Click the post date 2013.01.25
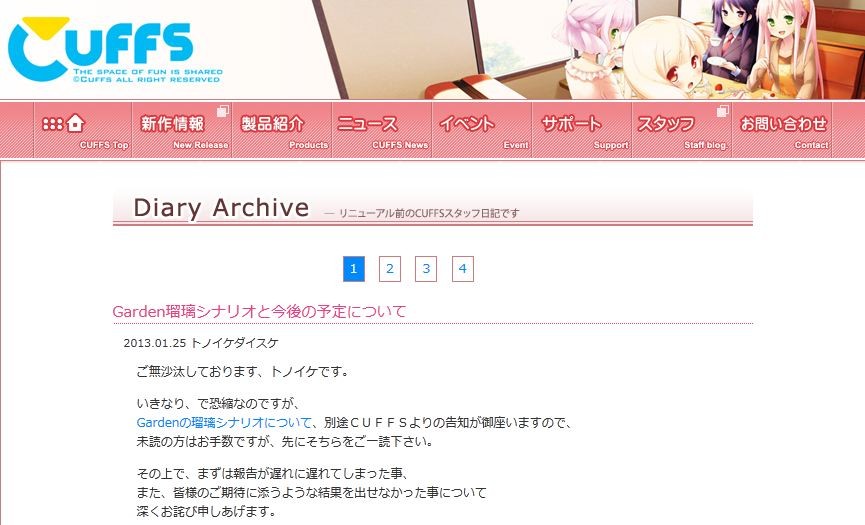This screenshot has height=525, width=865. point(155,343)
